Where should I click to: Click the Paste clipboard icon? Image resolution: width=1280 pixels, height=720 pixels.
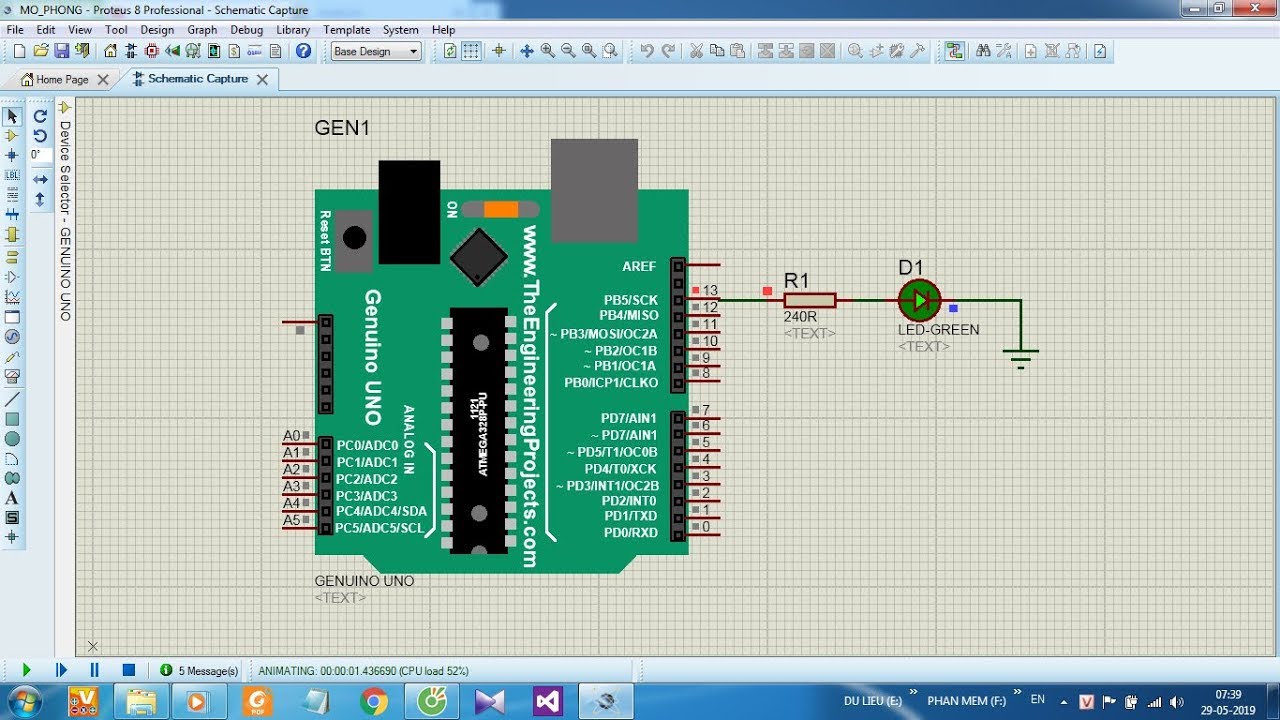[x=738, y=51]
